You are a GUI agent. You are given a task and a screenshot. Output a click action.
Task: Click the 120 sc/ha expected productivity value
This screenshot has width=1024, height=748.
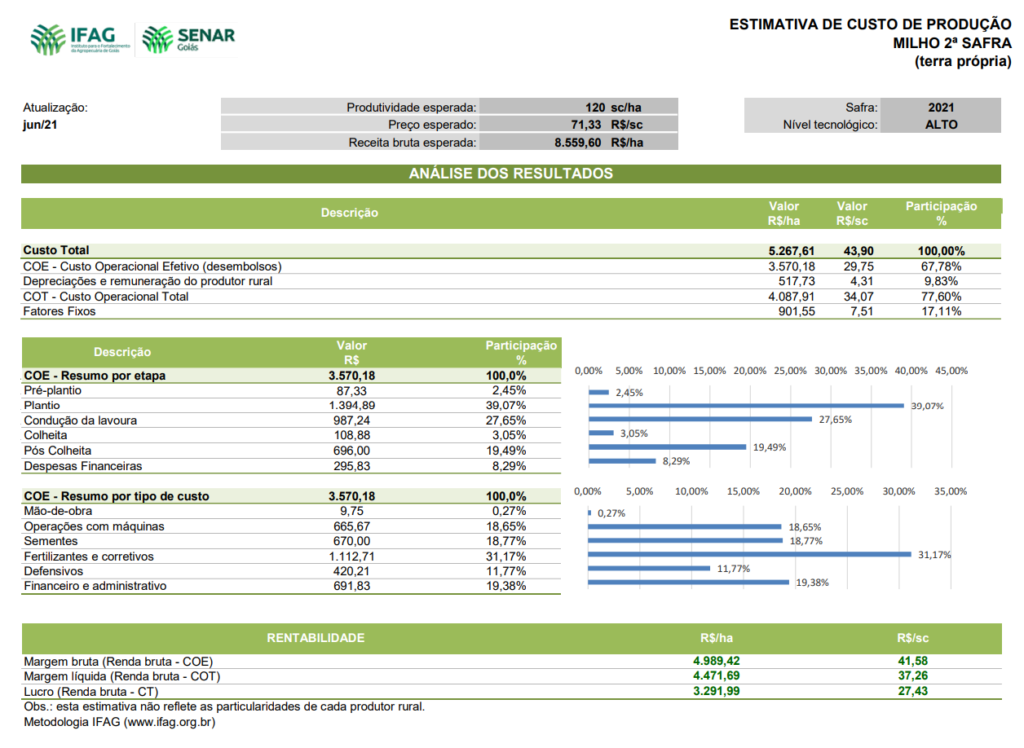tap(613, 107)
